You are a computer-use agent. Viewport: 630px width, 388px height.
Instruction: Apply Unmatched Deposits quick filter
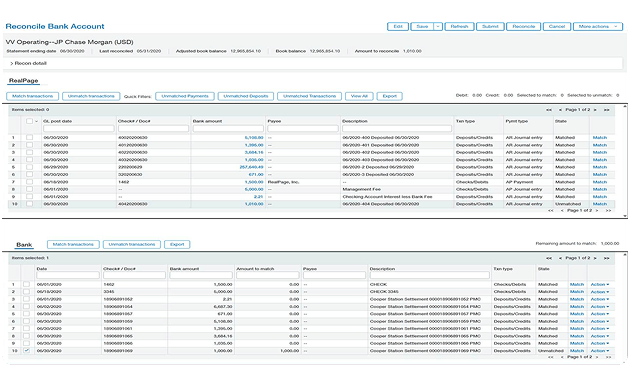tap(245, 96)
